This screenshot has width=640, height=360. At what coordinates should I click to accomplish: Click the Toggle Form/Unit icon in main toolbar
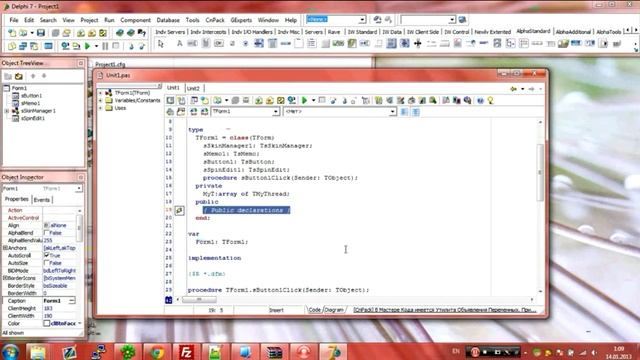34,46
